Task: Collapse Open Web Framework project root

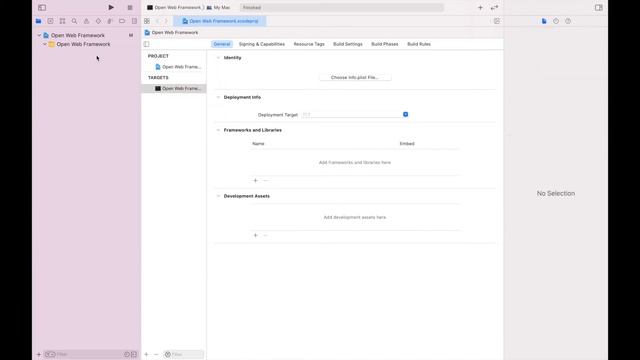Action: click(x=39, y=36)
